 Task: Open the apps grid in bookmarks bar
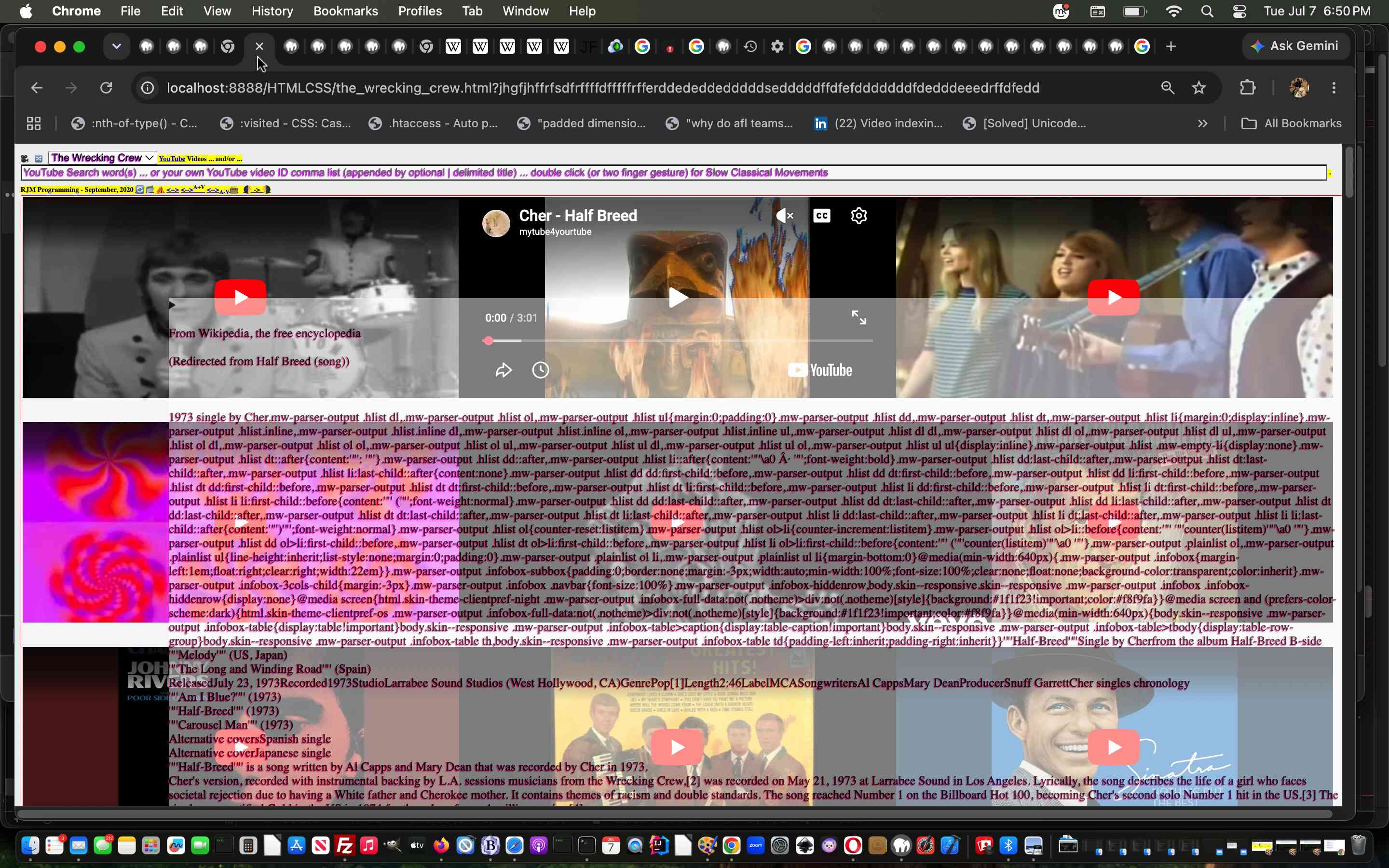[34, 123]
